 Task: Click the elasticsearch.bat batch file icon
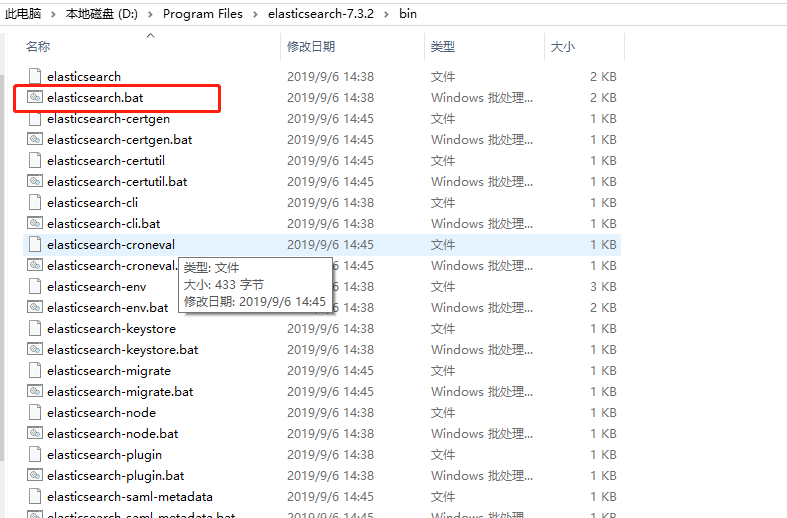35,97
